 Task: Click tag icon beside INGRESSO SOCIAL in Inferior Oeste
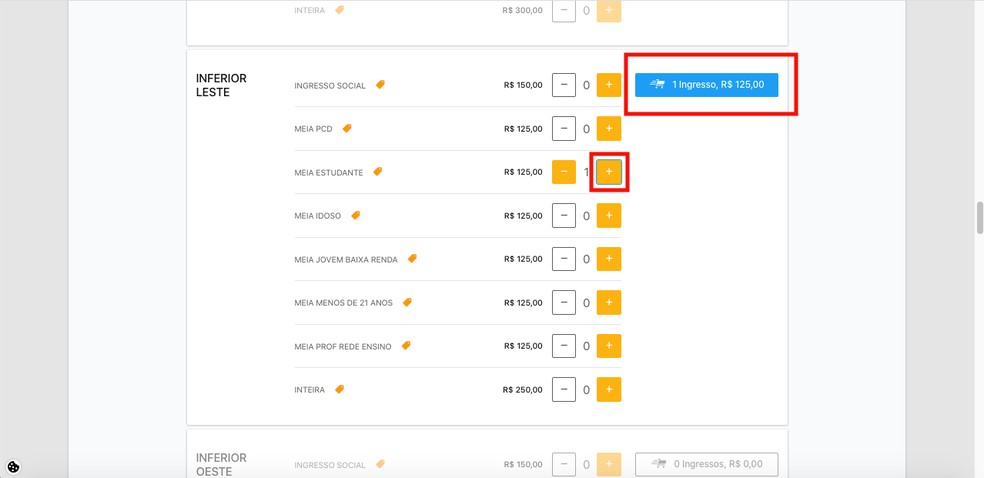click(380, 464)
